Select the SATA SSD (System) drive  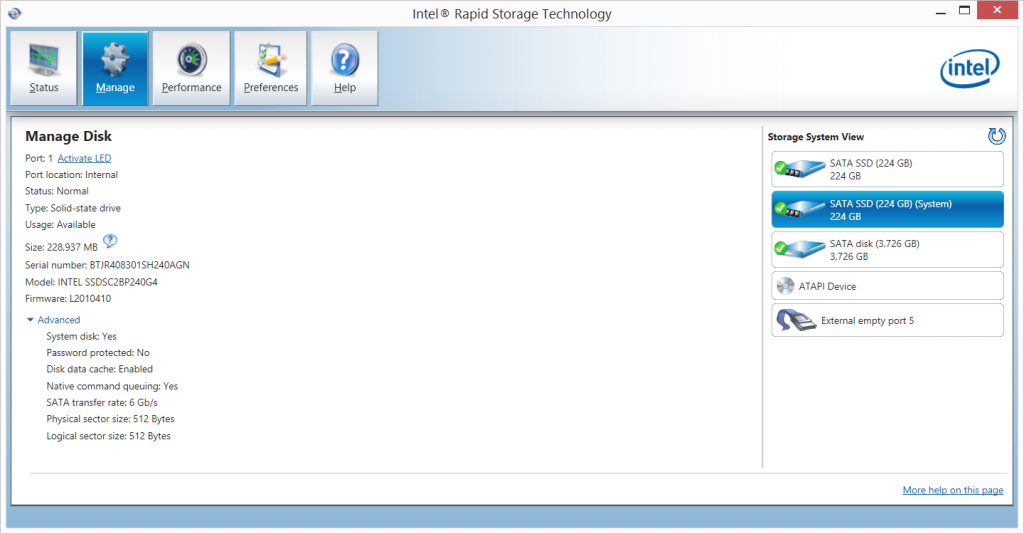click(887, 209)
